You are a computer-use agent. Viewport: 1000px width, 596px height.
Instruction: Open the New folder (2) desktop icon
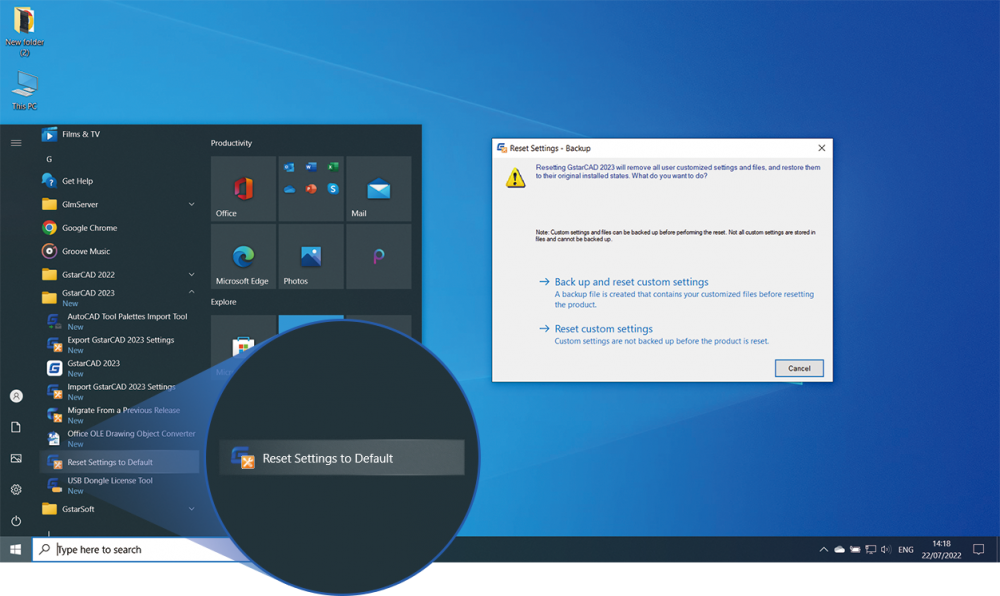24,31
